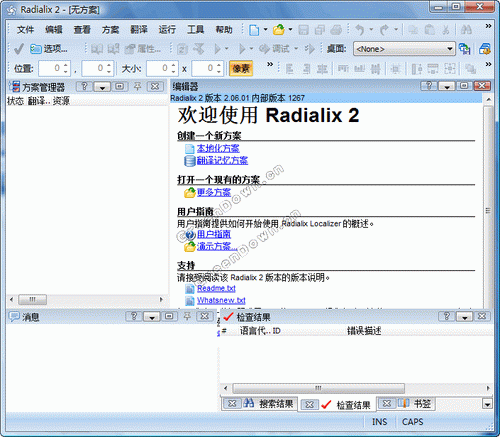
Task: Click the Print toolbar icon
Action: click(336, 30)
